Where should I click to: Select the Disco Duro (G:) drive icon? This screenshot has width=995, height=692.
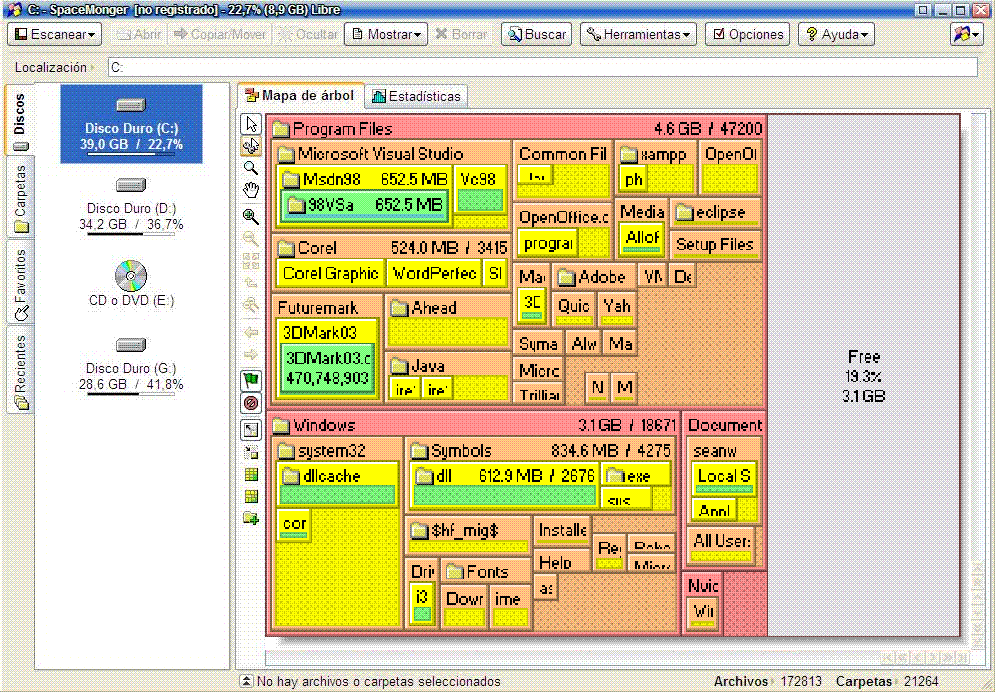[131, 344]
